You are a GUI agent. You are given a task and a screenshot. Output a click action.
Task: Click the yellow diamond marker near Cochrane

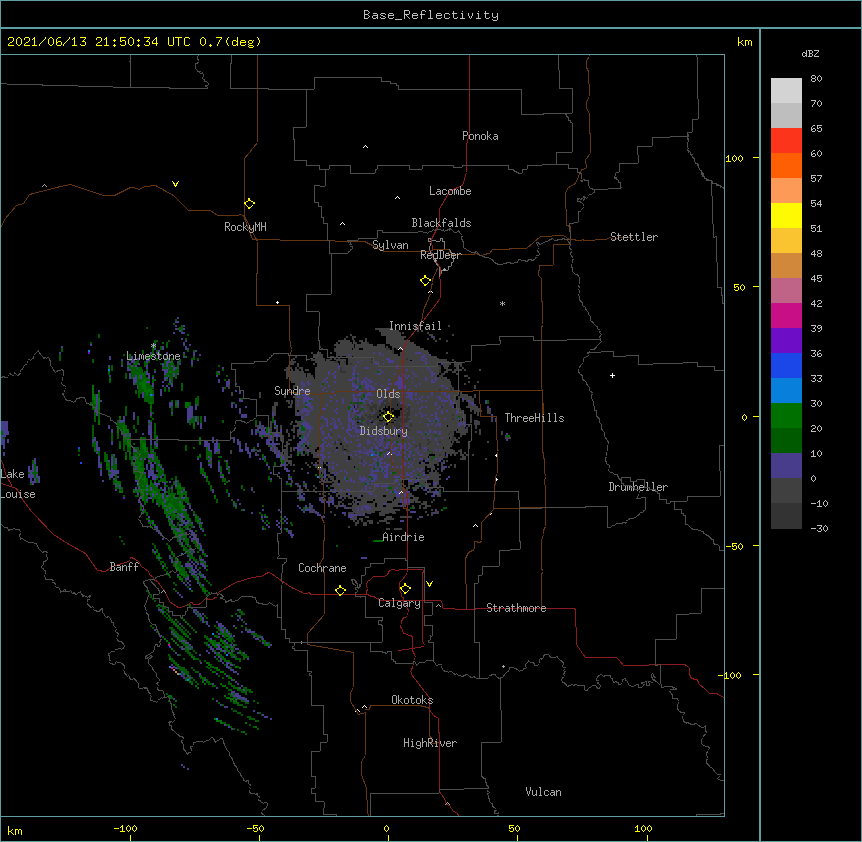(x=340, y=590)
